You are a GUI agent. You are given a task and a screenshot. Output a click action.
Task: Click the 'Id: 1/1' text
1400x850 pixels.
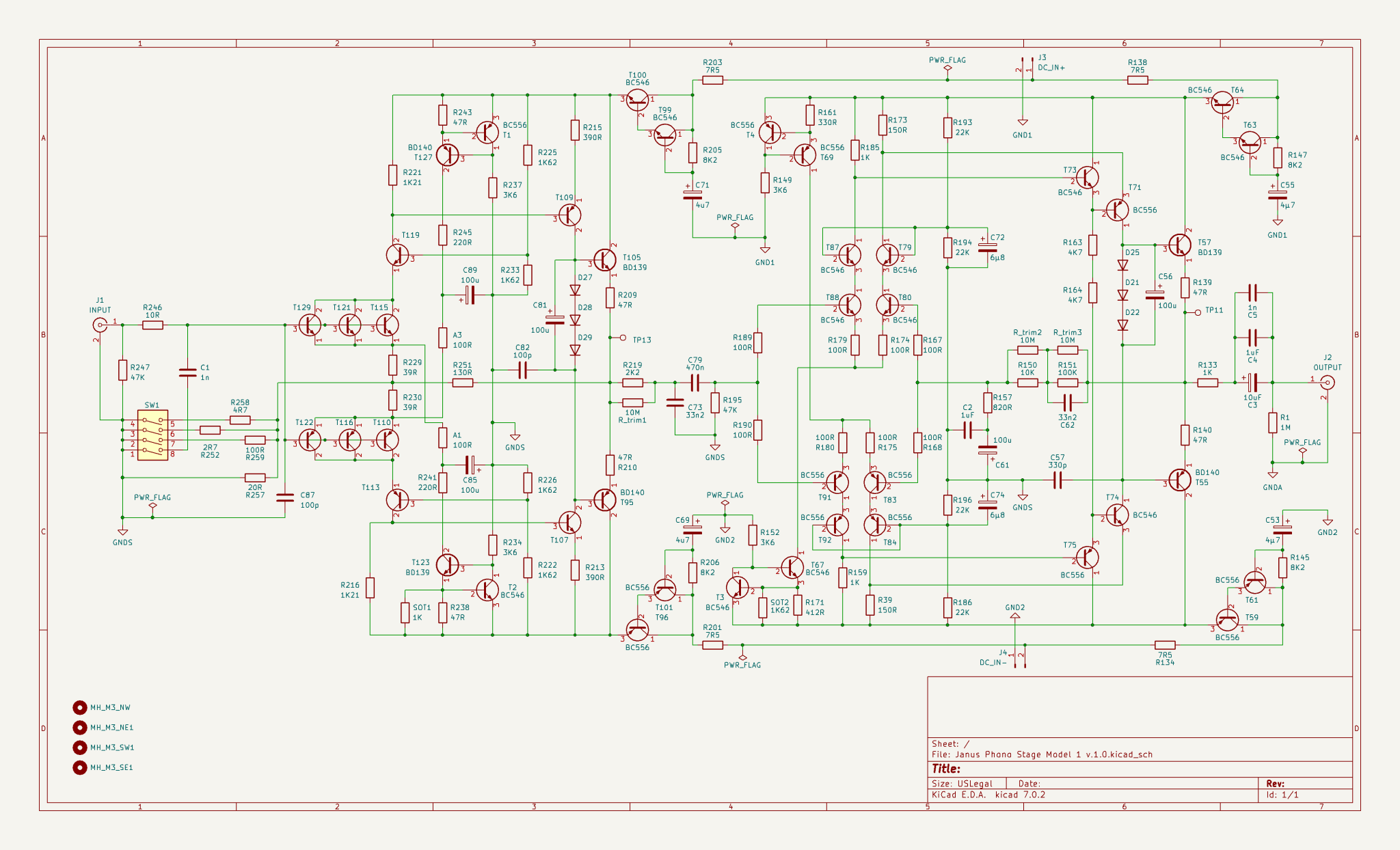(1282, 795)
